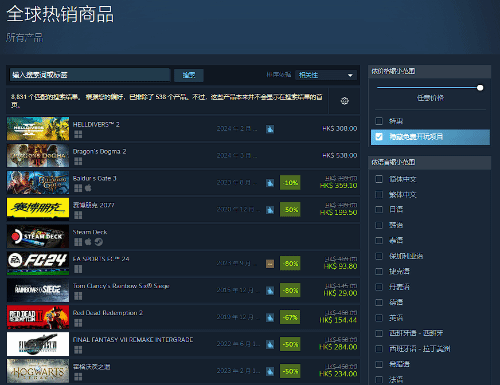Click the -67% discount badge
This screenshot has width=500, height=385.
[290, 317]
